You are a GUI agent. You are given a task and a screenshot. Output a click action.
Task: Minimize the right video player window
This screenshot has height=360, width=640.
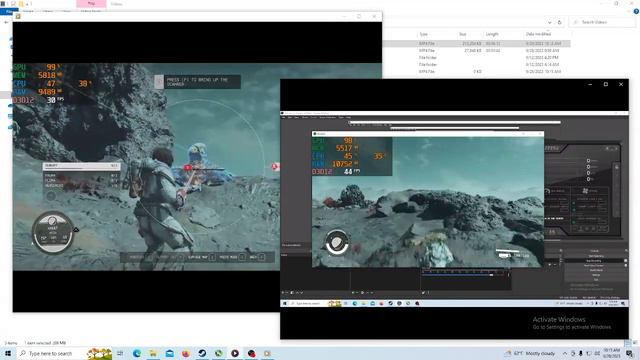click(590, 84)
